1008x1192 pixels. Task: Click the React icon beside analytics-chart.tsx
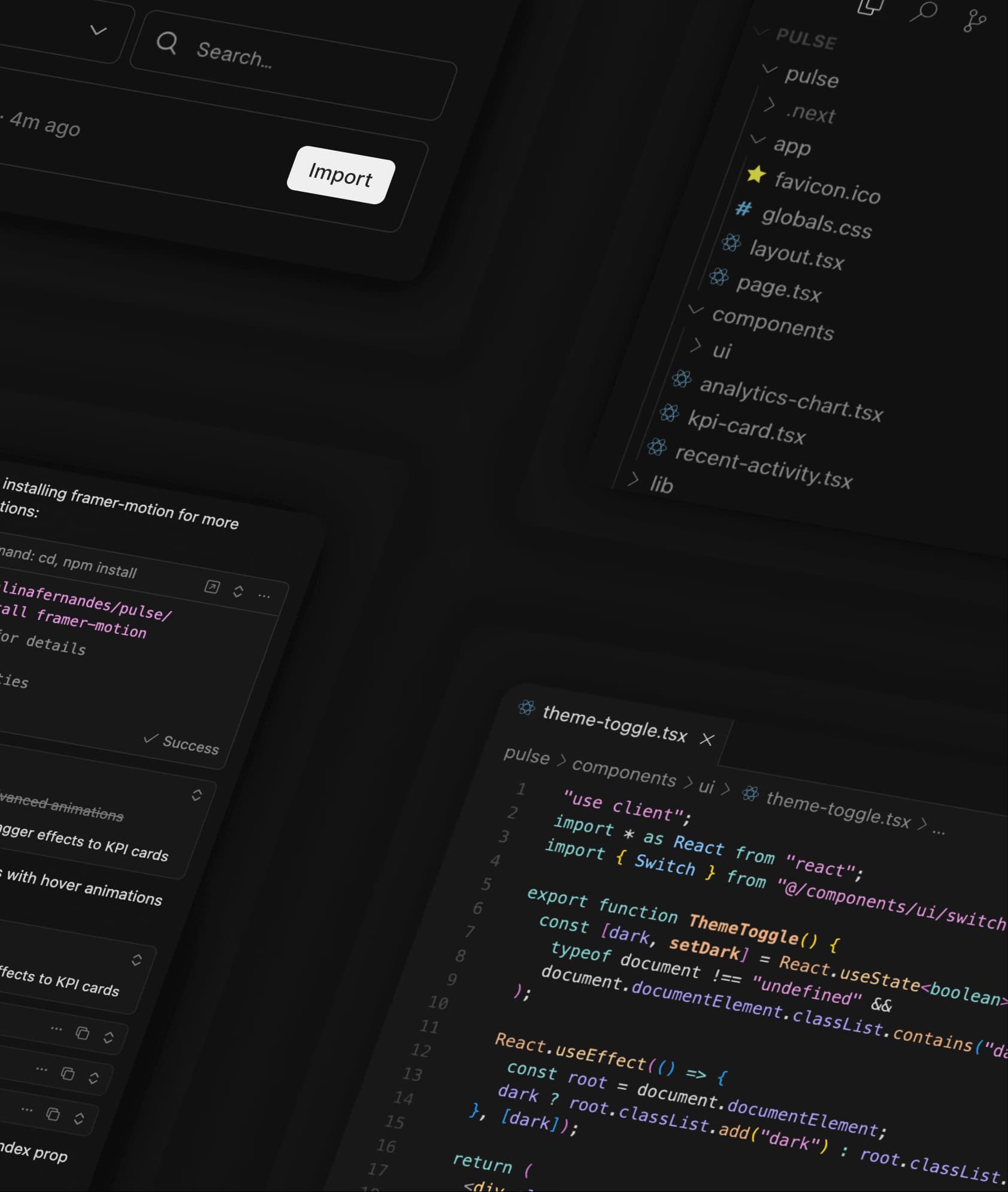coord(681,379)
